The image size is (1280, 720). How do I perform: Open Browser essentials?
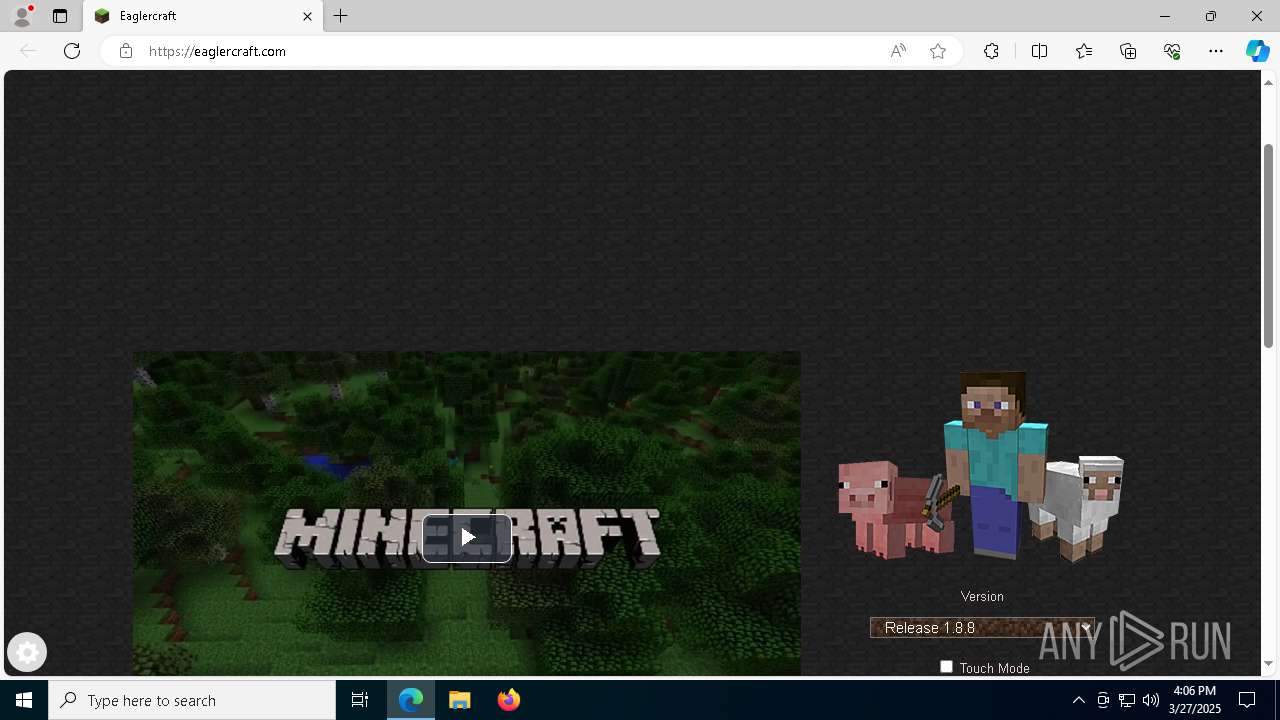(x=1172, y=51)
